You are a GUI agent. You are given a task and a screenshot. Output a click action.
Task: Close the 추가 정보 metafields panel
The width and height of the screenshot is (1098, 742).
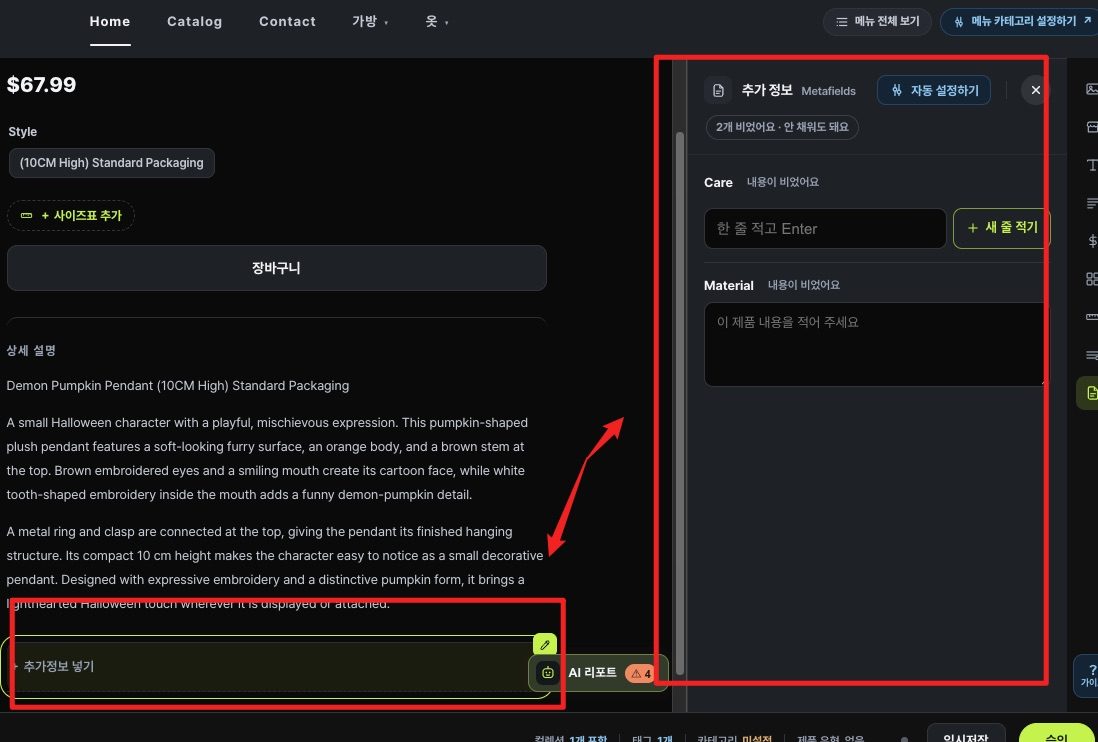point(1035,90)
